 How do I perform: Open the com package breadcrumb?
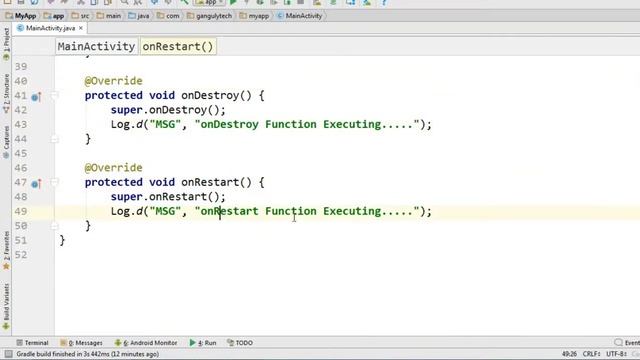(168, 16)
